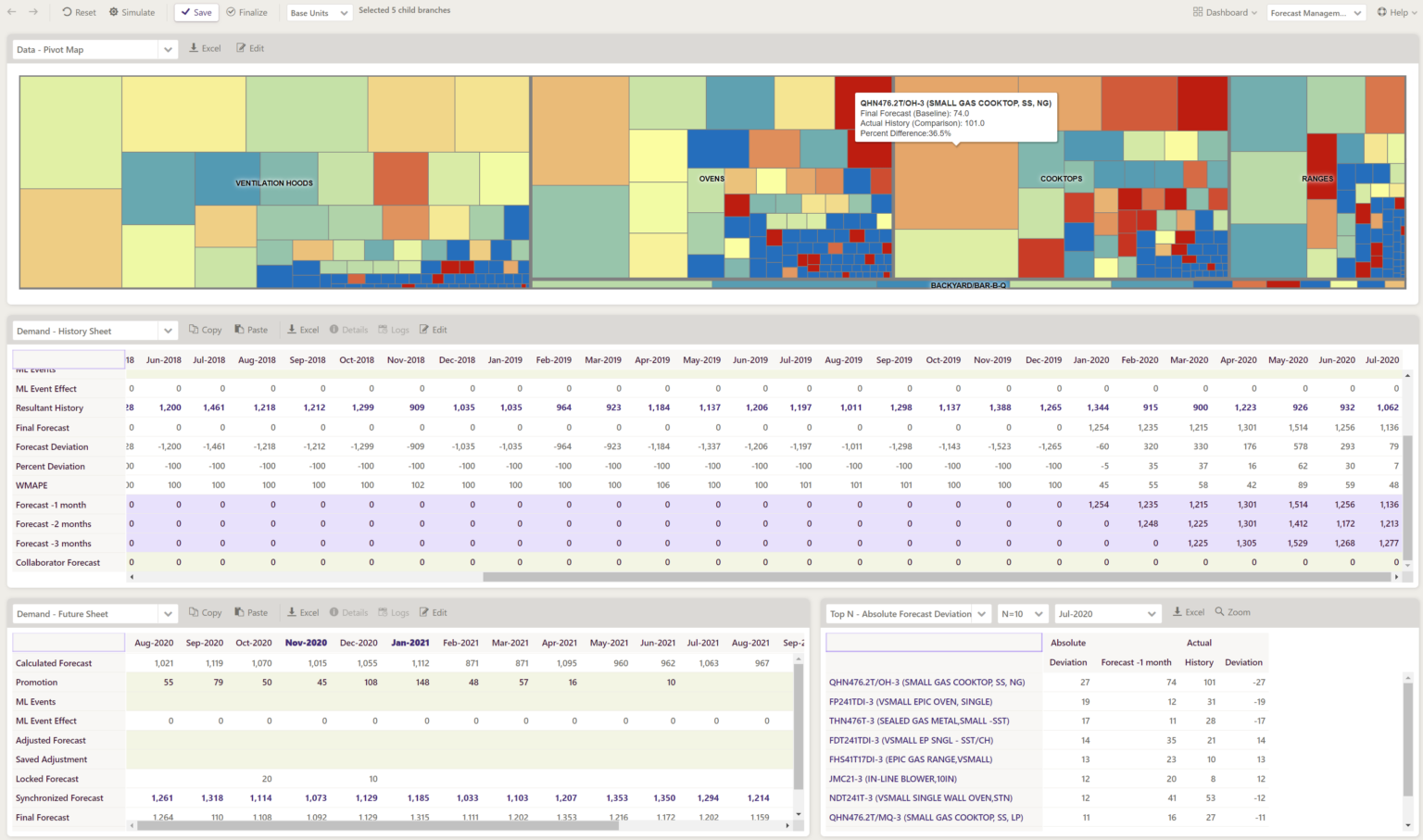
Task: Open the Jul-2020 month dropdown
Action: 1107,612
